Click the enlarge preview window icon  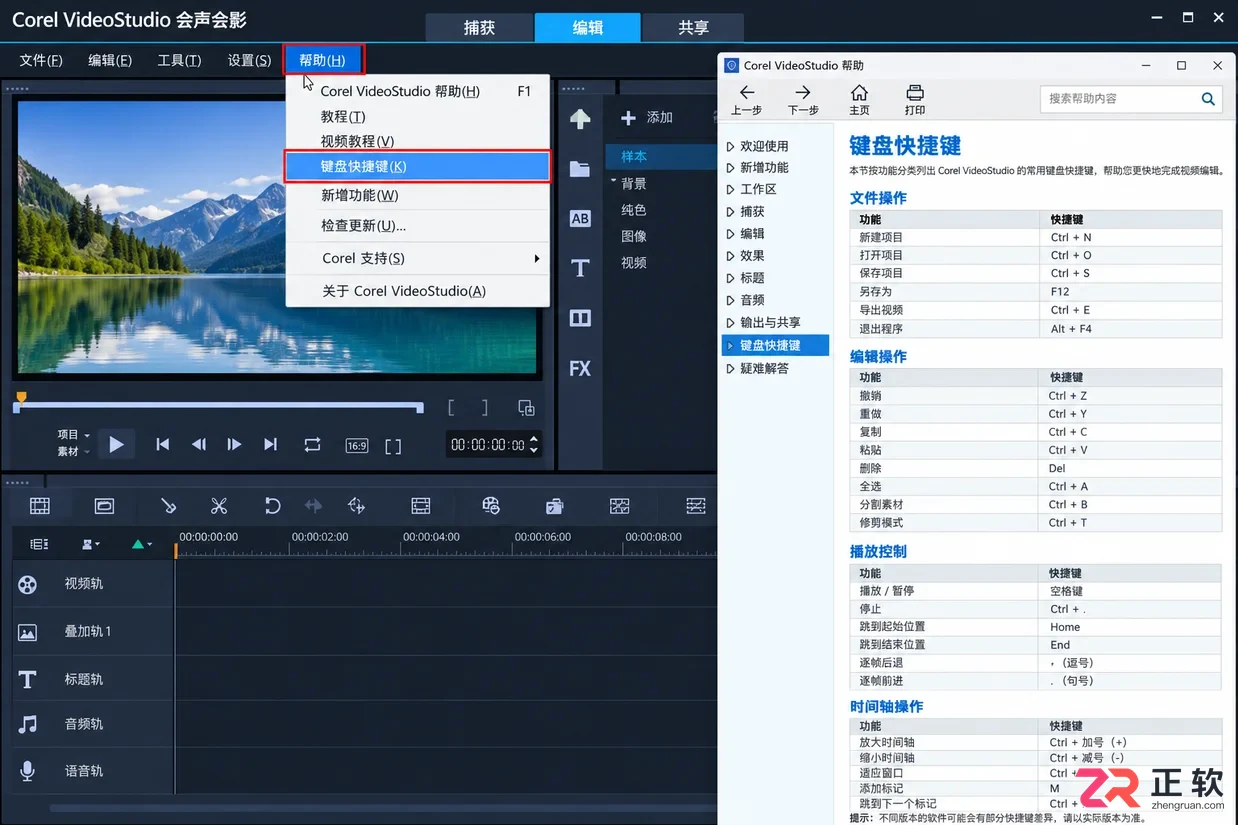coord(526,408)
